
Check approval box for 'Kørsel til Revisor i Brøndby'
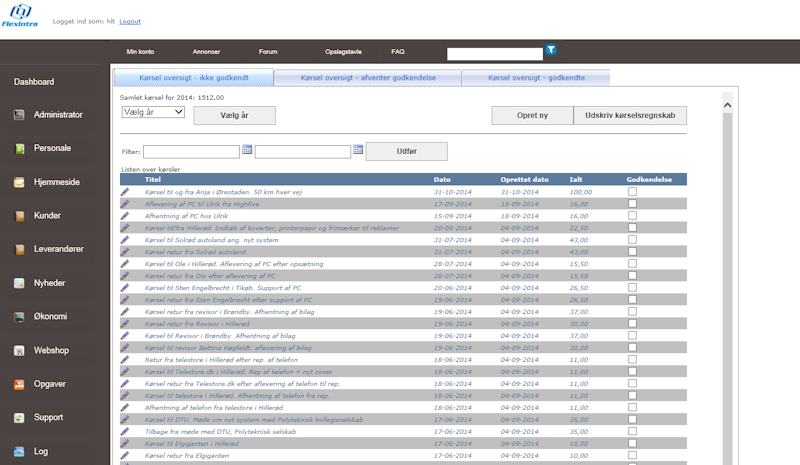(x=633, y=335)
